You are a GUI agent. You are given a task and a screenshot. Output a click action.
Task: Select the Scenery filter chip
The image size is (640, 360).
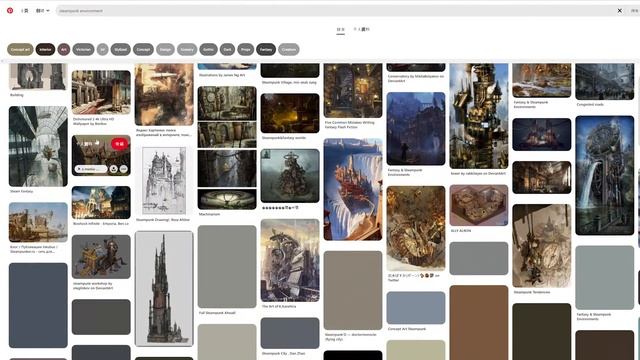click(187, 49)
